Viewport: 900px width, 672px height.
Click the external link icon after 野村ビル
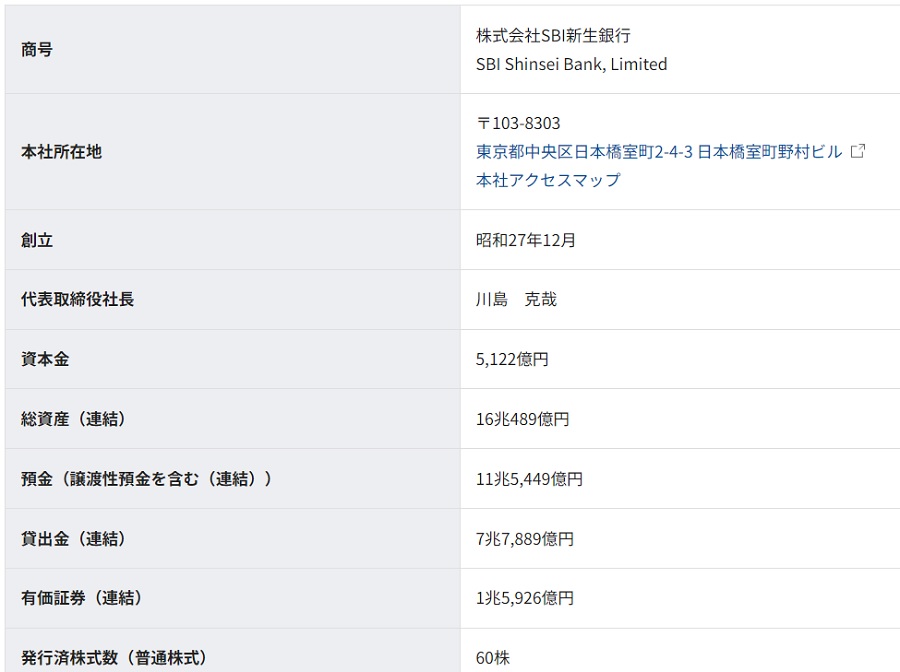coord(858,151)
